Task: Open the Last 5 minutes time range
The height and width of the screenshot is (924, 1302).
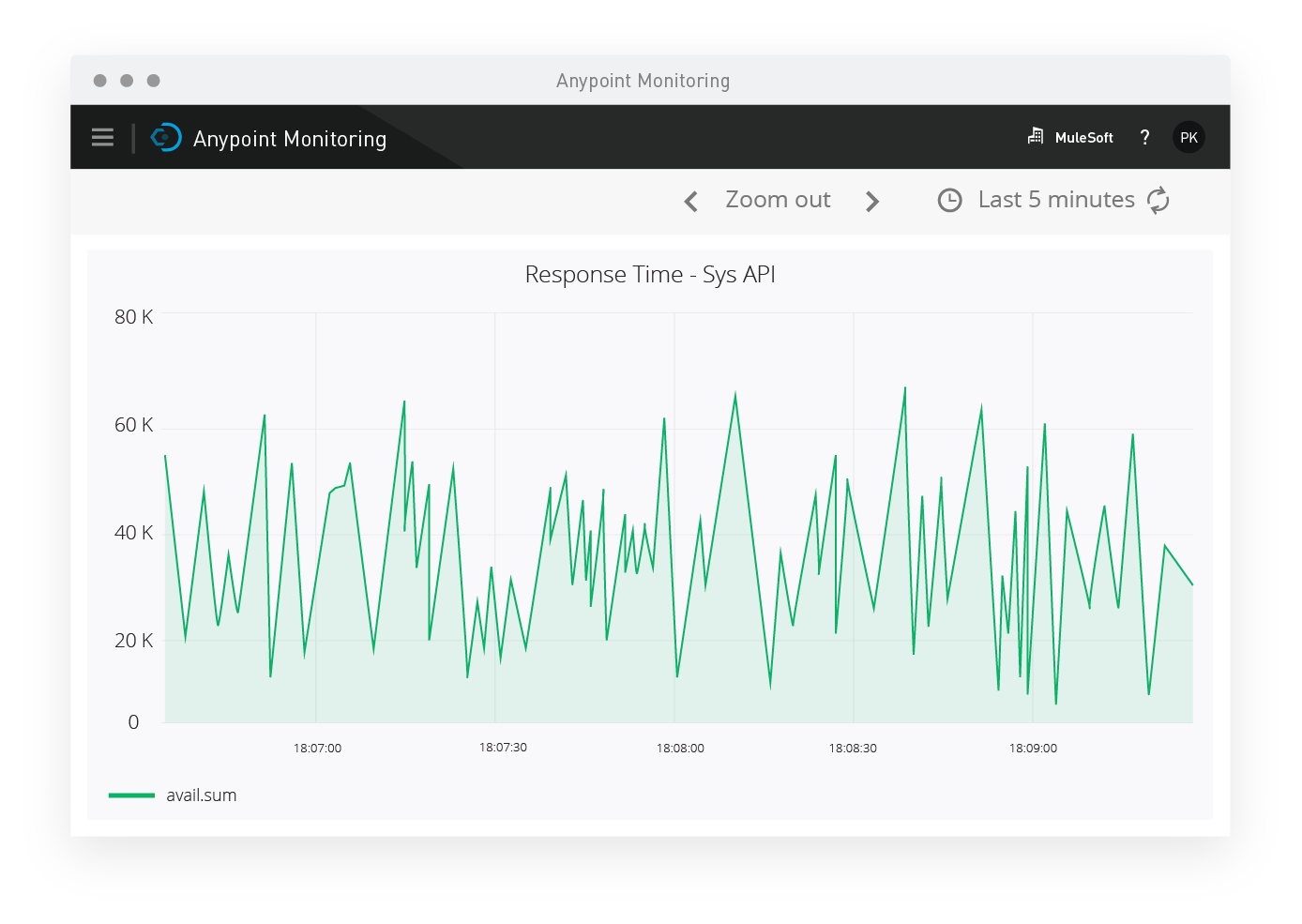Action: (1056, 200)
